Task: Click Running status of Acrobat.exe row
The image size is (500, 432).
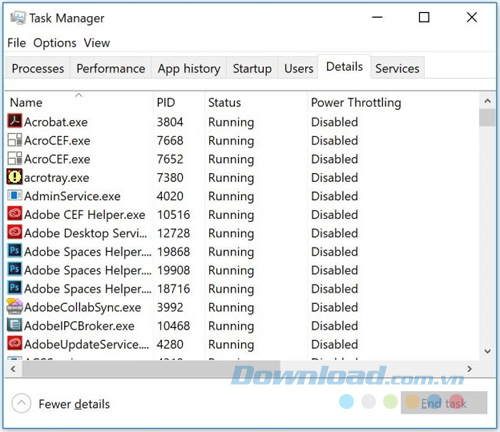Action: pyautogui.click(x=231, y=123)
